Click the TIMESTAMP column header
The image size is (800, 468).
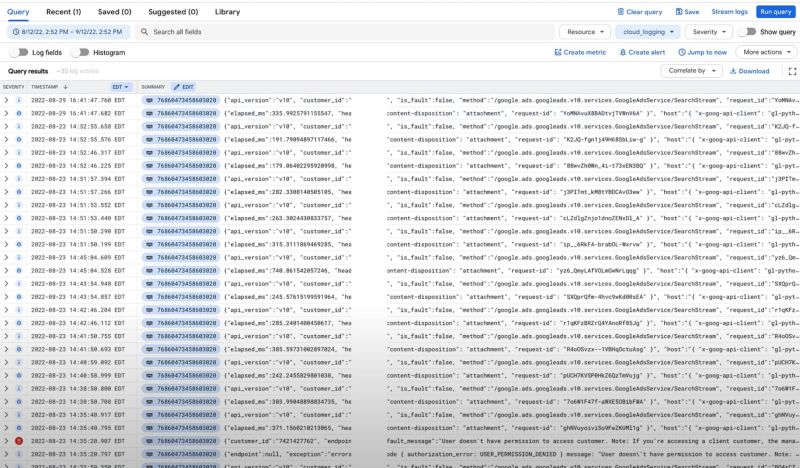point(44,87)
